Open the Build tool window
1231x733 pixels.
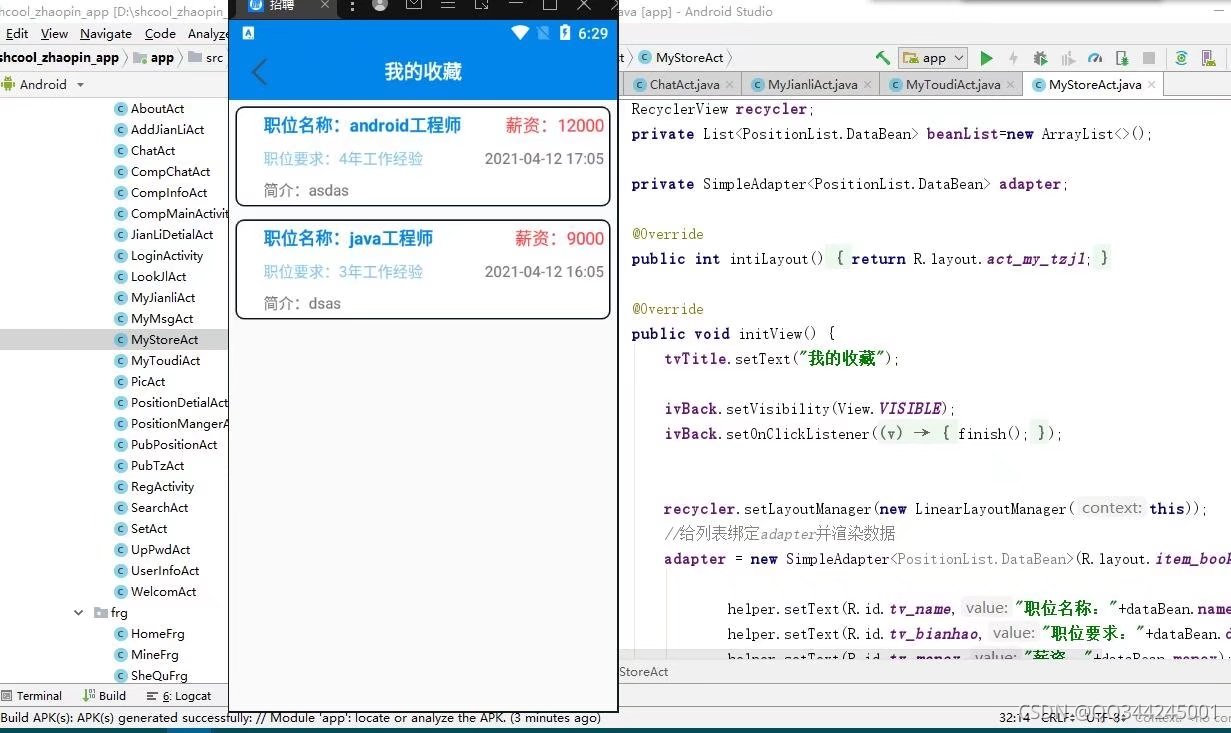click(x=105, y=696)
